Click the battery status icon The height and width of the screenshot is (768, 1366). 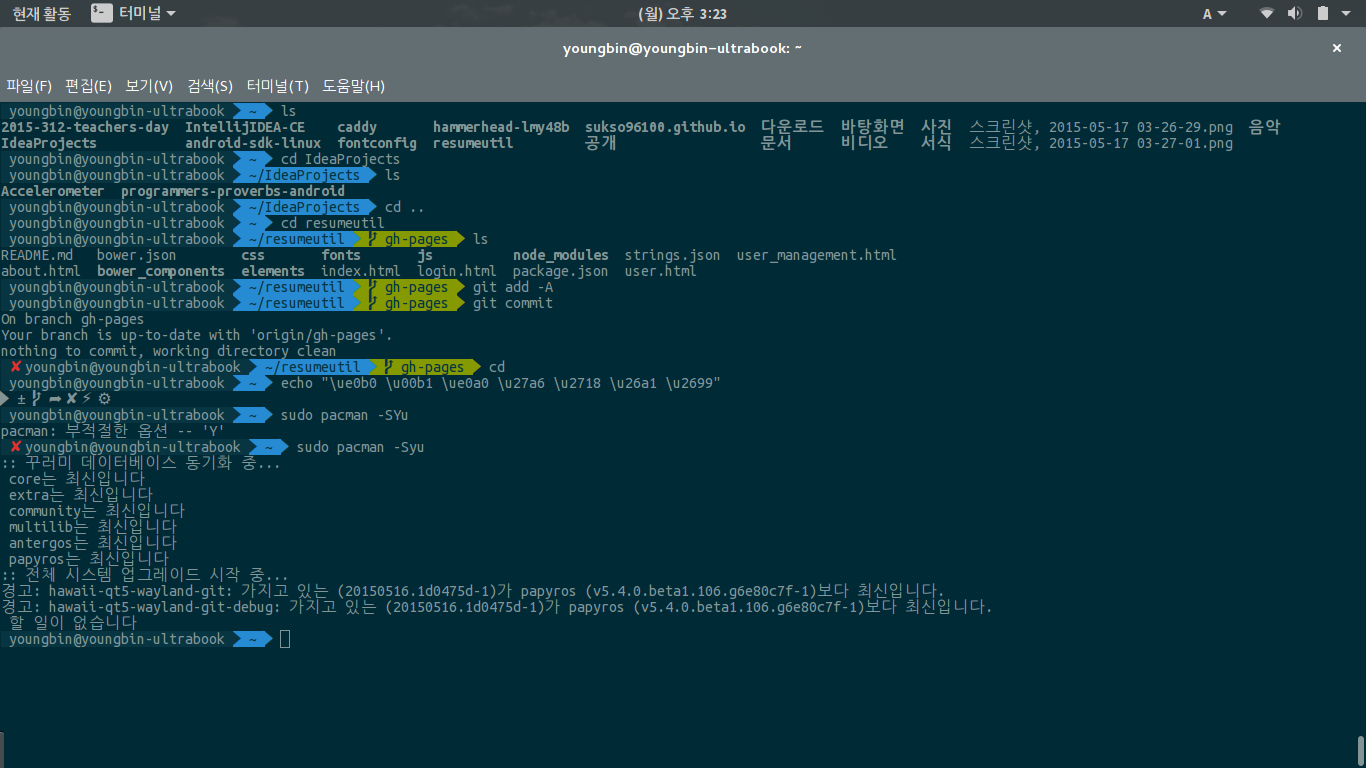1322,13
